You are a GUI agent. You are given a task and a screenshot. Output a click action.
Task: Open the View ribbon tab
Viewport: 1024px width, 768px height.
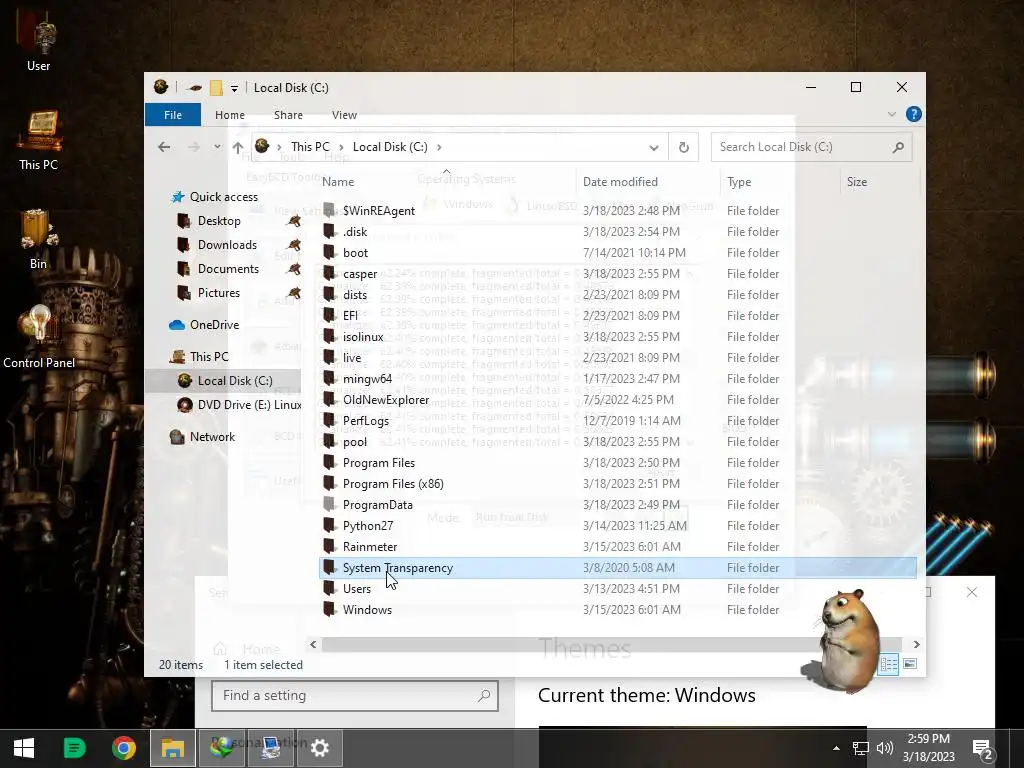point(344,115)
